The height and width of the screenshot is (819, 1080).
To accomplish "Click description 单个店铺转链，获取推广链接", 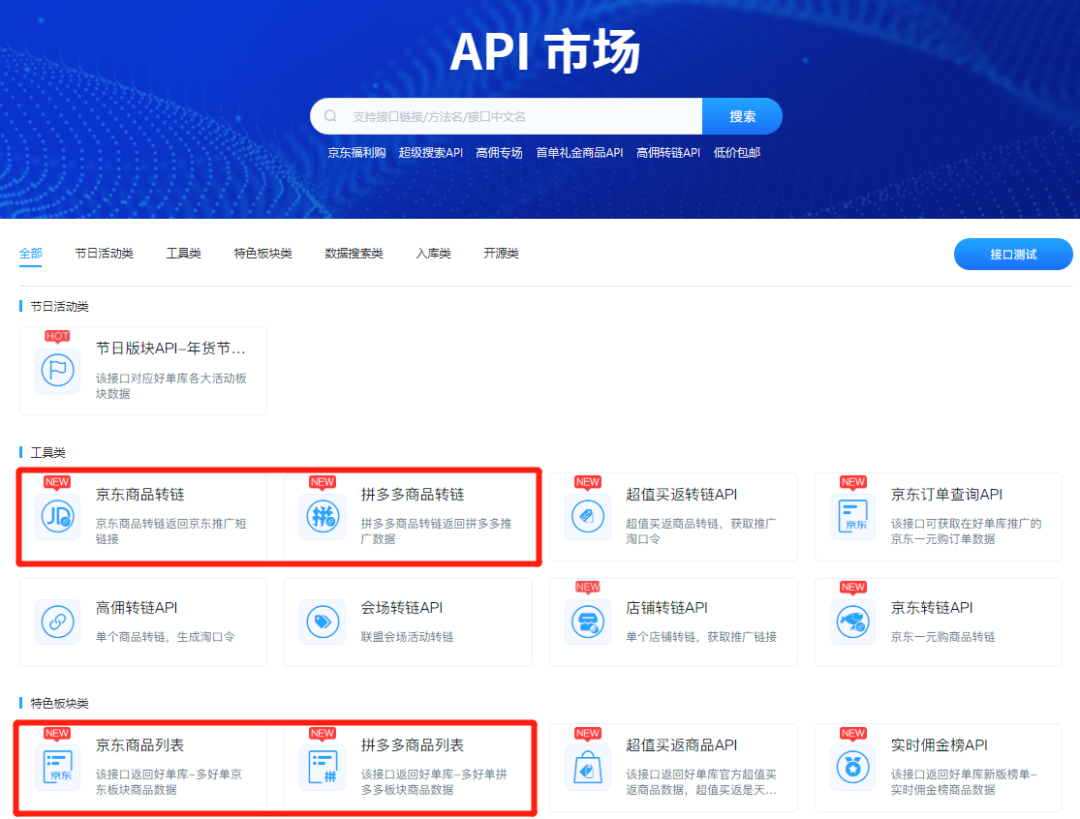I will (x=701, y=637).
